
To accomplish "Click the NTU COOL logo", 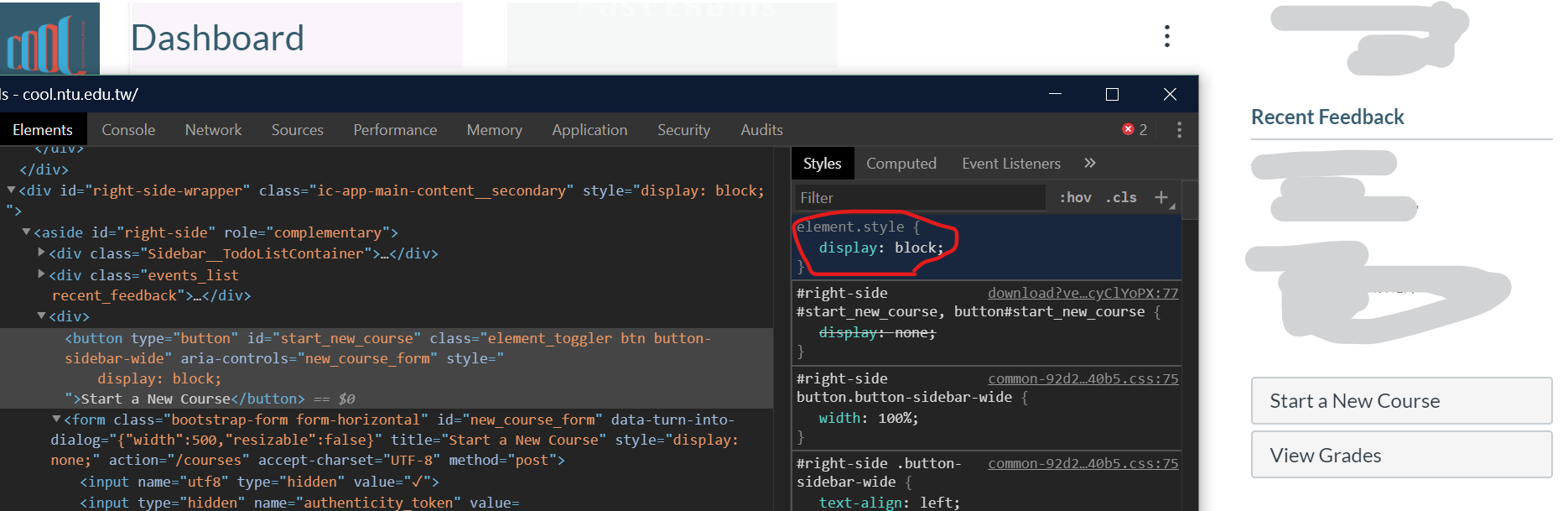I will click(x=49, y=39).
